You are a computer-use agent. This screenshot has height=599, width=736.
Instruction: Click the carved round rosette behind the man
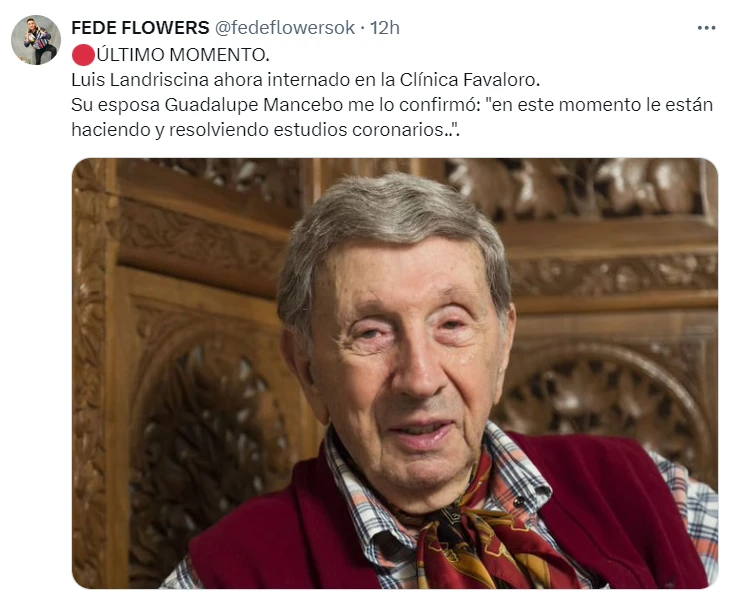(x=606, y=399)
